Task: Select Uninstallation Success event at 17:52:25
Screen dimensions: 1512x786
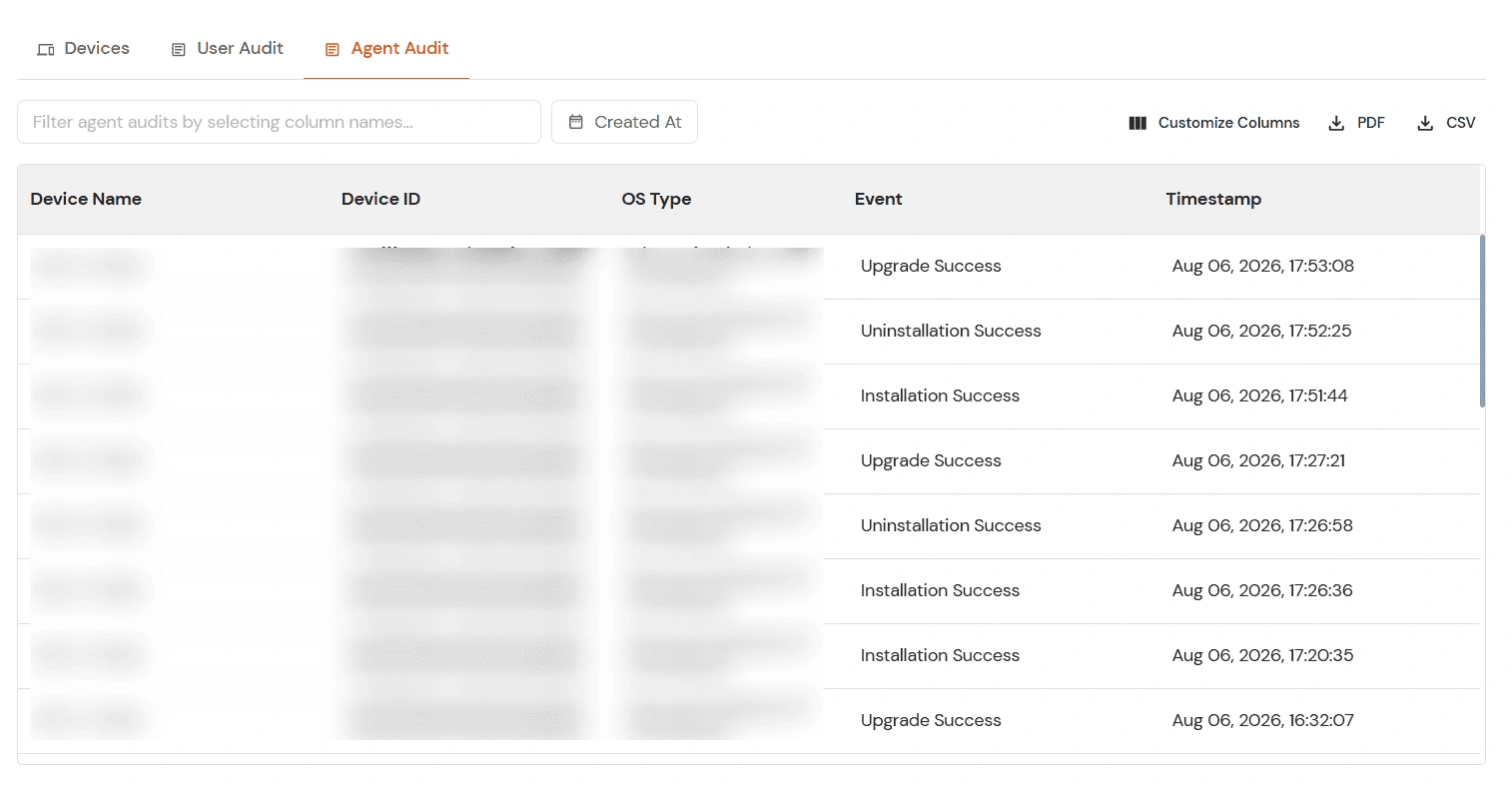Action: (951, 331)
